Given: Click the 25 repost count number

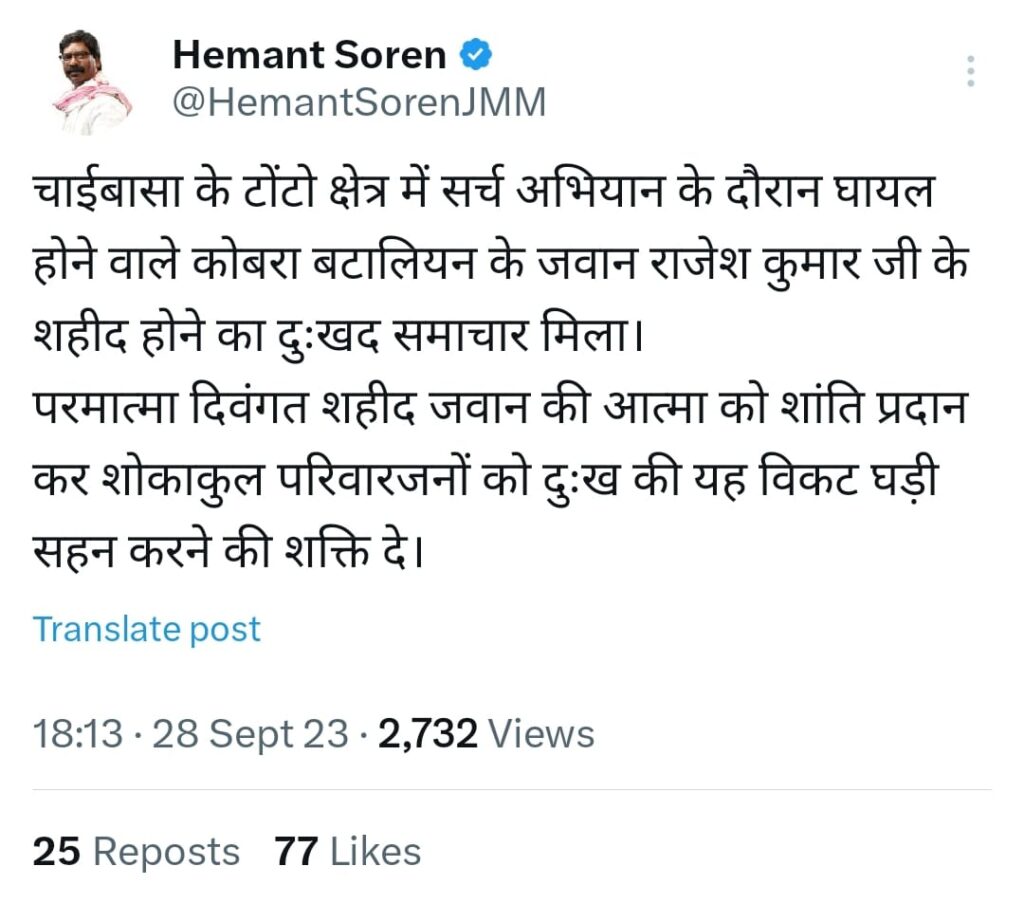Looking at the screenshot, I should 56,852.
